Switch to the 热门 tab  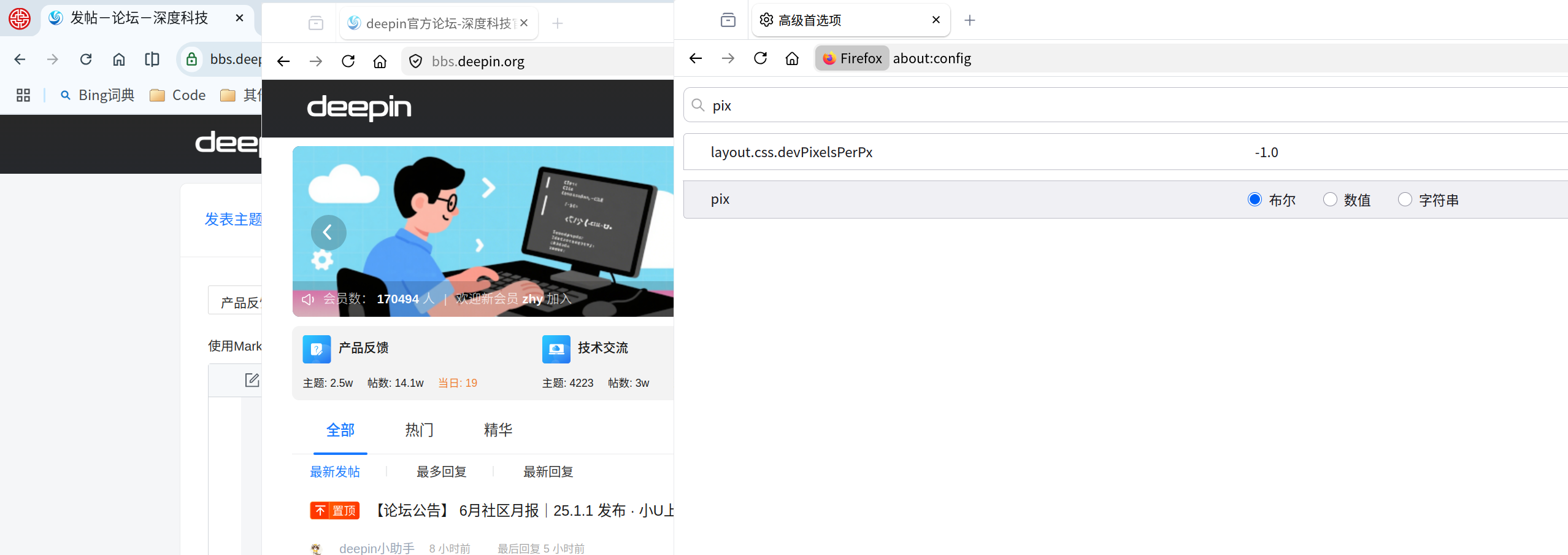pyautogui.click(x=419, y=430)
